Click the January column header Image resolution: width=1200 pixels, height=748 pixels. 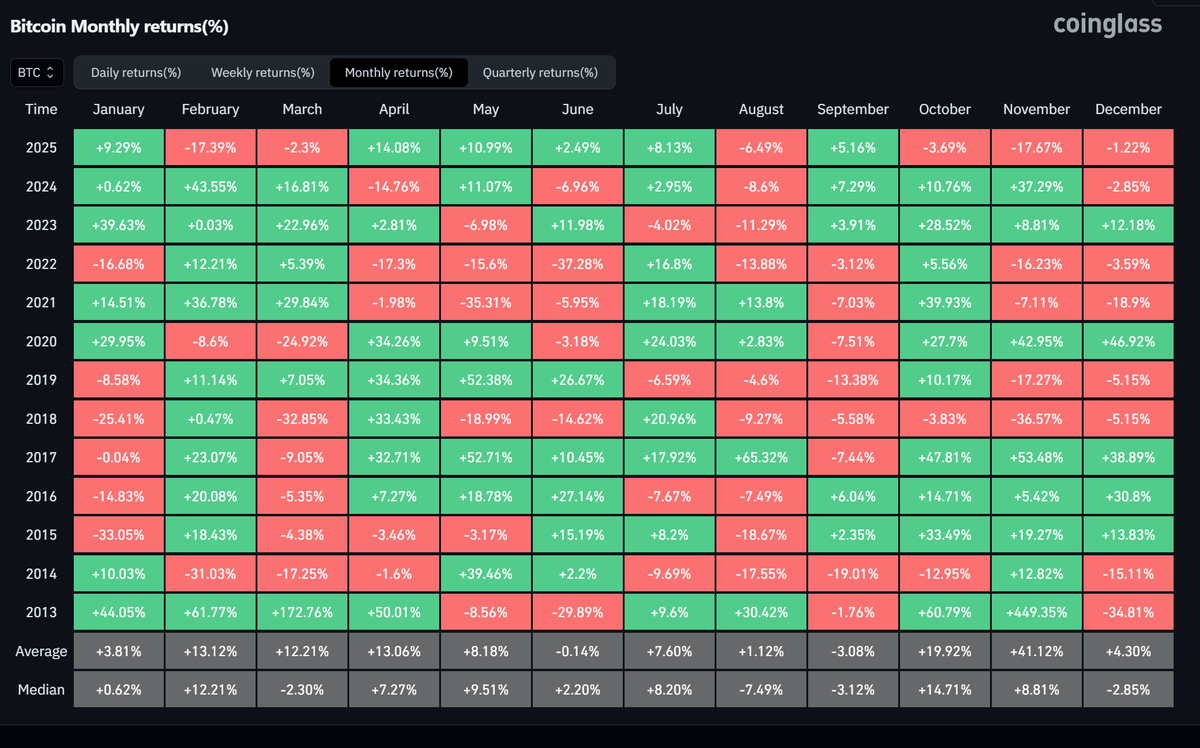[118, 109]
